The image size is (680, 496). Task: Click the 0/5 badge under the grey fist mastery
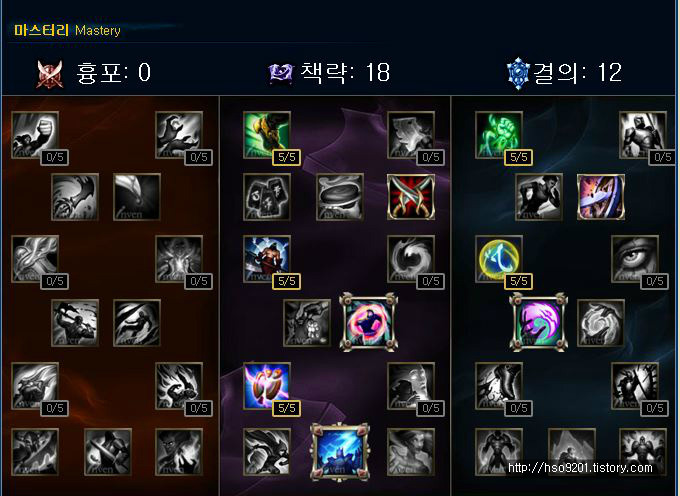pos(55,157)
